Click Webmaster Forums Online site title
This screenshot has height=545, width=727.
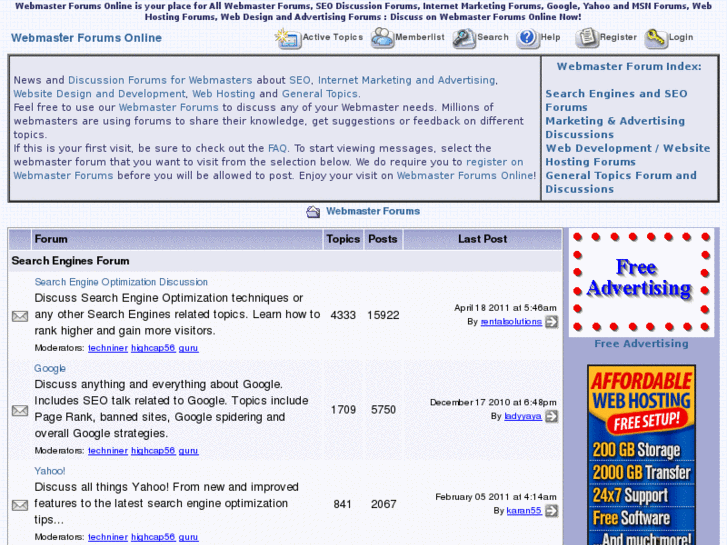click(86, 38)
